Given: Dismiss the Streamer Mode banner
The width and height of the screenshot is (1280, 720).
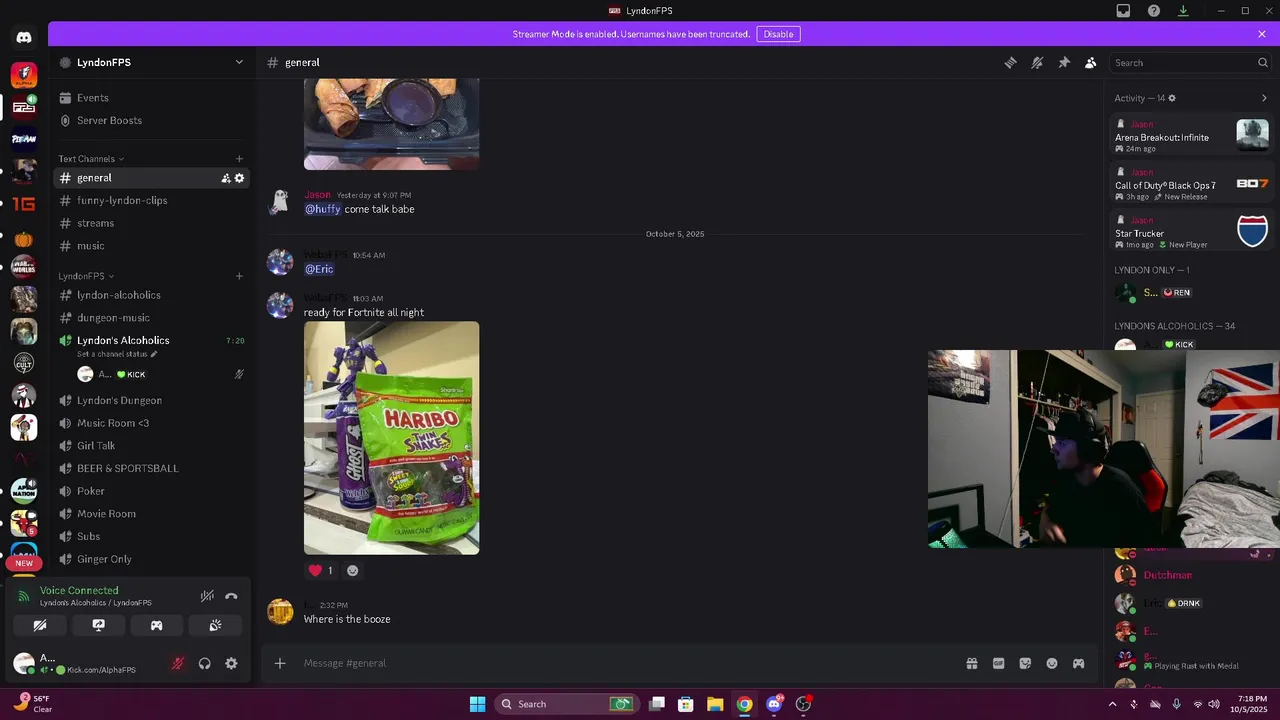Looking at the screenshot, I should [x=1262, y=34].
